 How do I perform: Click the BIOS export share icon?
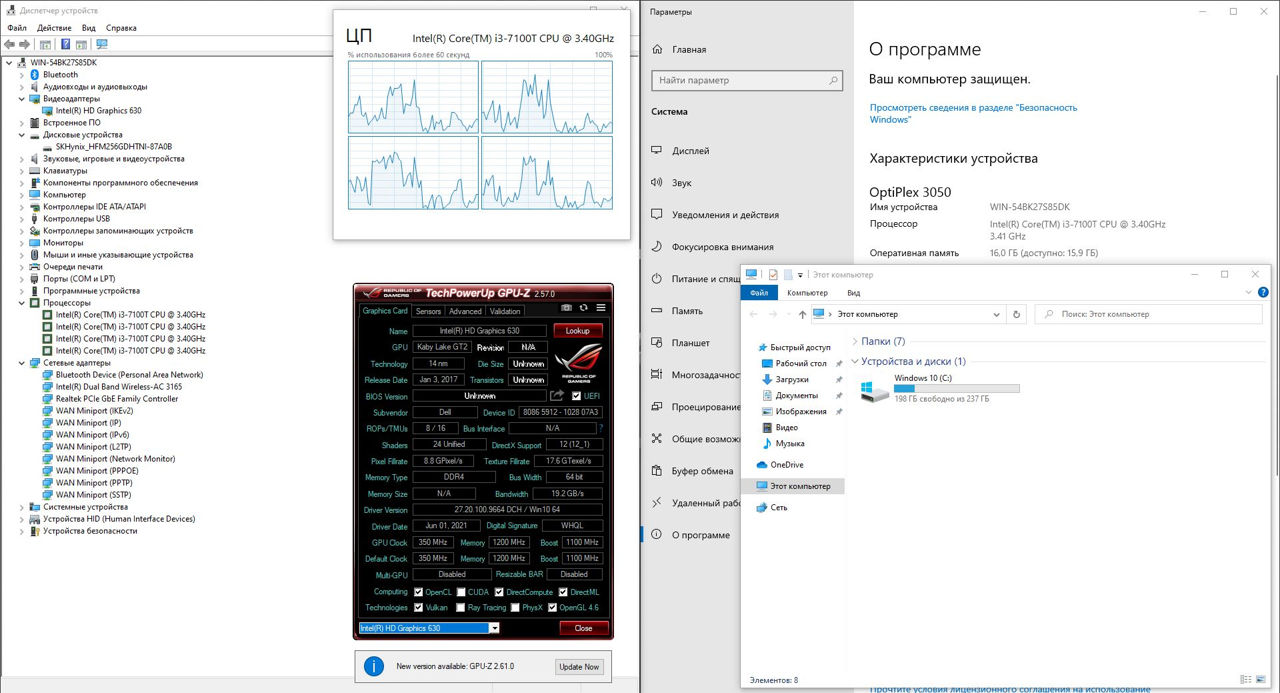click(x=557, y=396)
